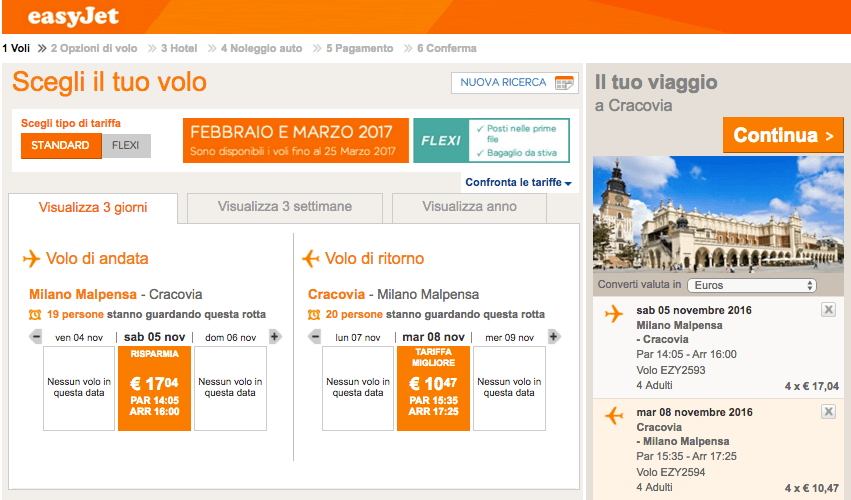Click the calendar icon beside Nuova Ricerca
This screenshot has height=500, width=851.
(x=565, y=83)
